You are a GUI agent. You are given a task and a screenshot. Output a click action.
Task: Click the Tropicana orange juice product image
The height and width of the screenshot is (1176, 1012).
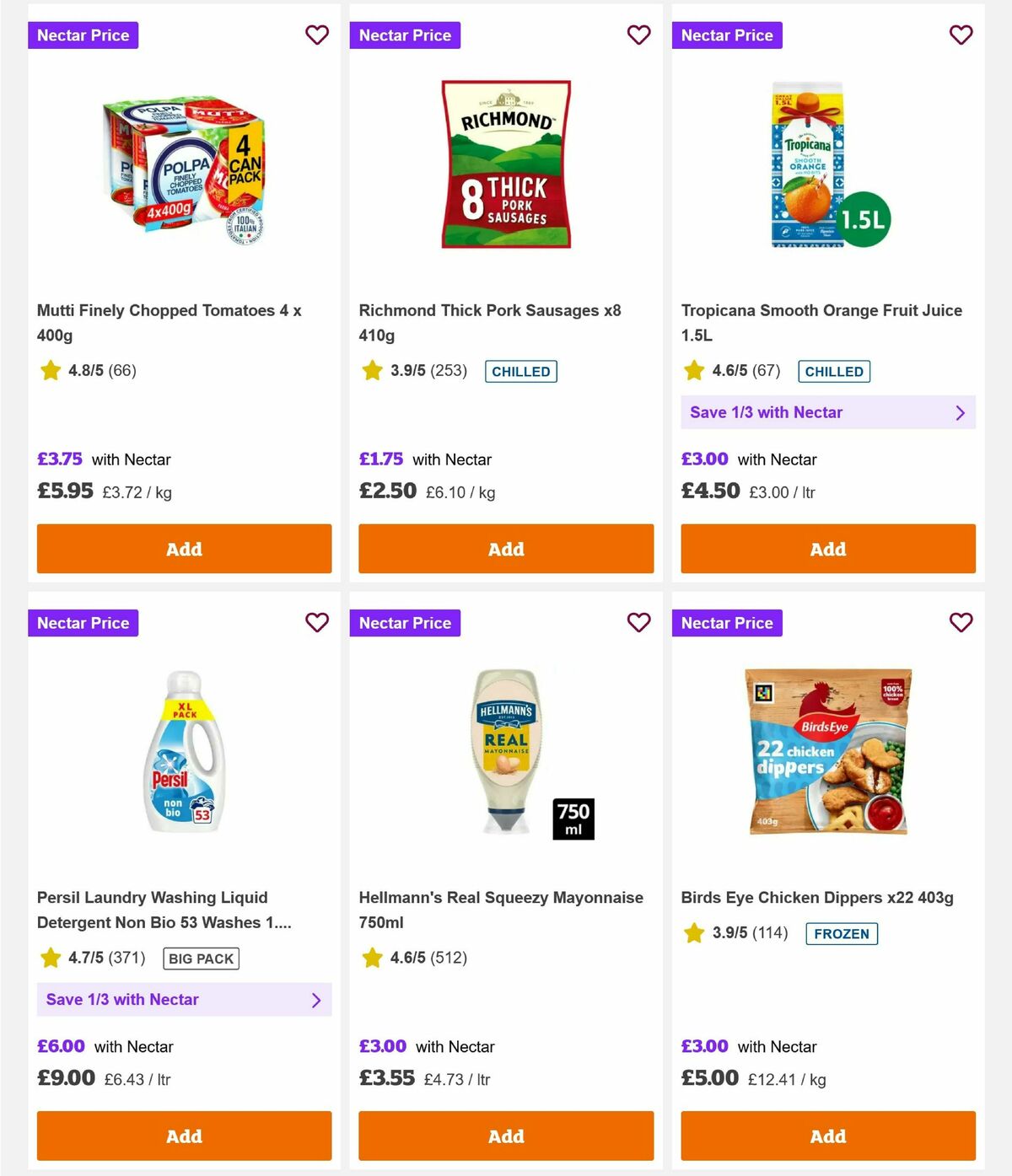[805, 165]
